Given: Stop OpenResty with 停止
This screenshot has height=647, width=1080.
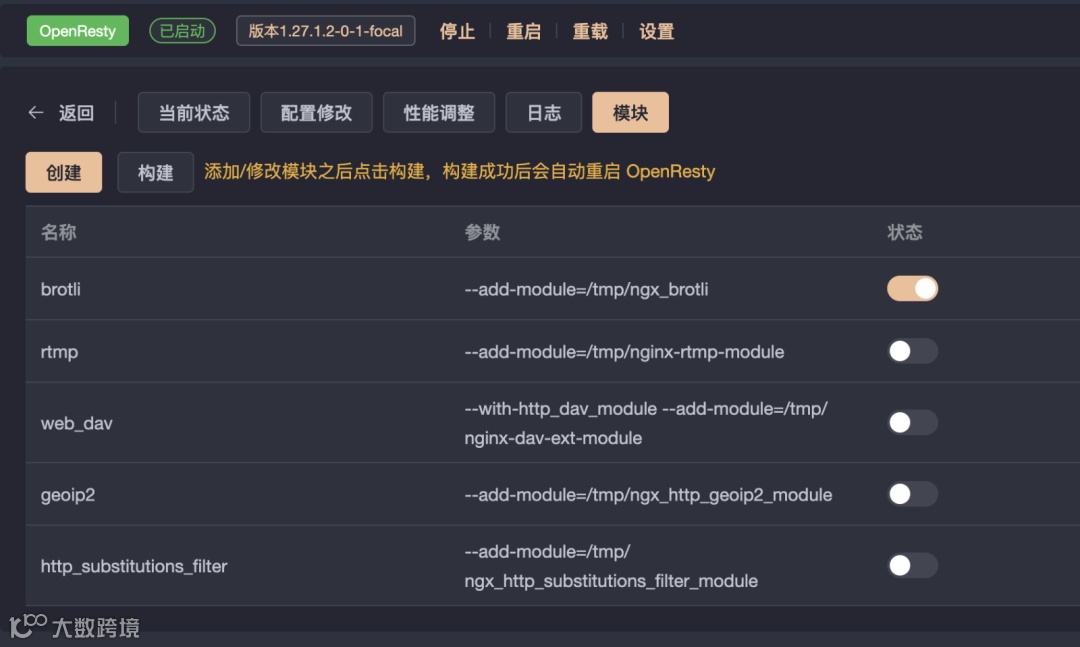Looking at the screenshot, I should click(x=457, y=31).
